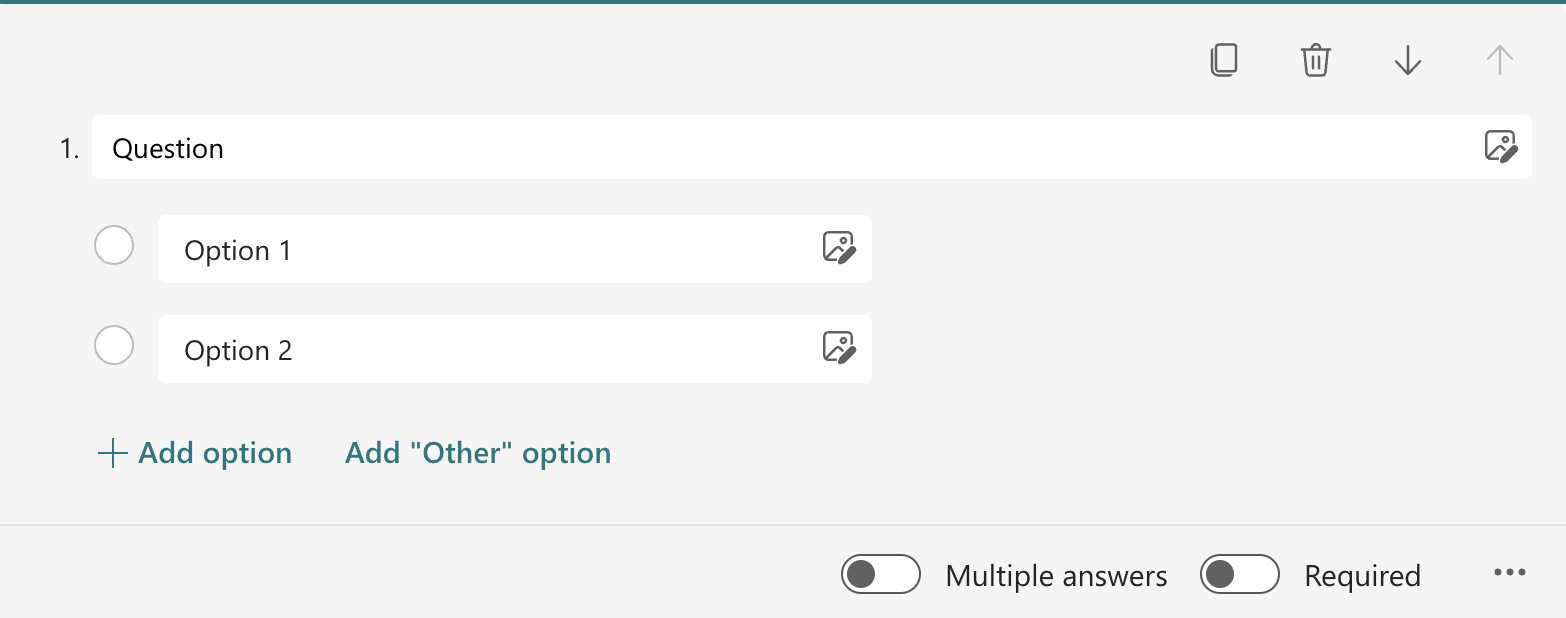
Task: Click the "Multiple answers" text label
Action: pyautogui.click(x=1056, y=576)
